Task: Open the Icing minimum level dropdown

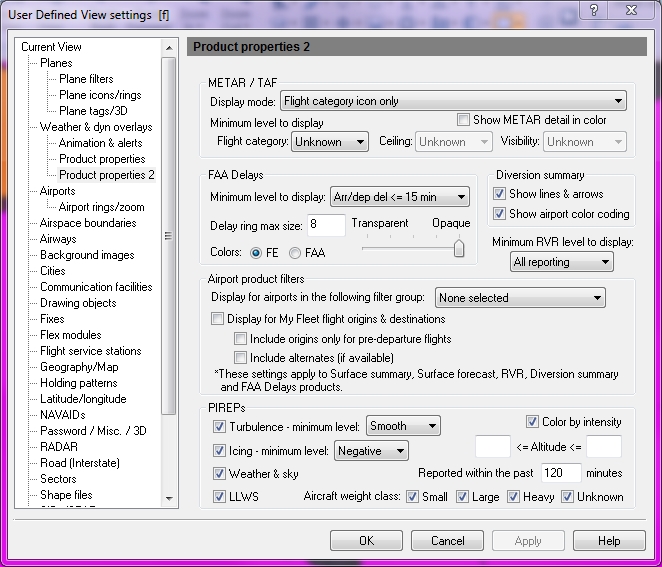Action: click(x=371, y=451)
